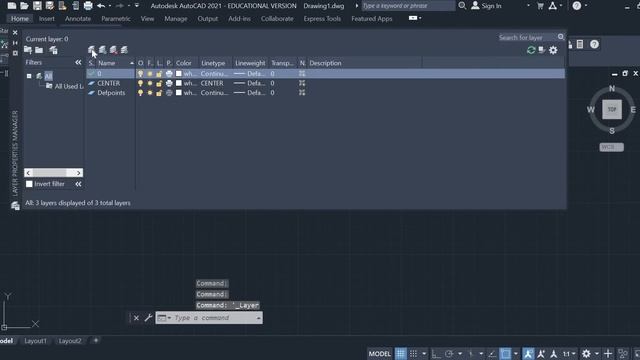This screenshot has height=360, width=640.
Task: Open file icon in quick access toolbar
Action: [x=24, y=6]
